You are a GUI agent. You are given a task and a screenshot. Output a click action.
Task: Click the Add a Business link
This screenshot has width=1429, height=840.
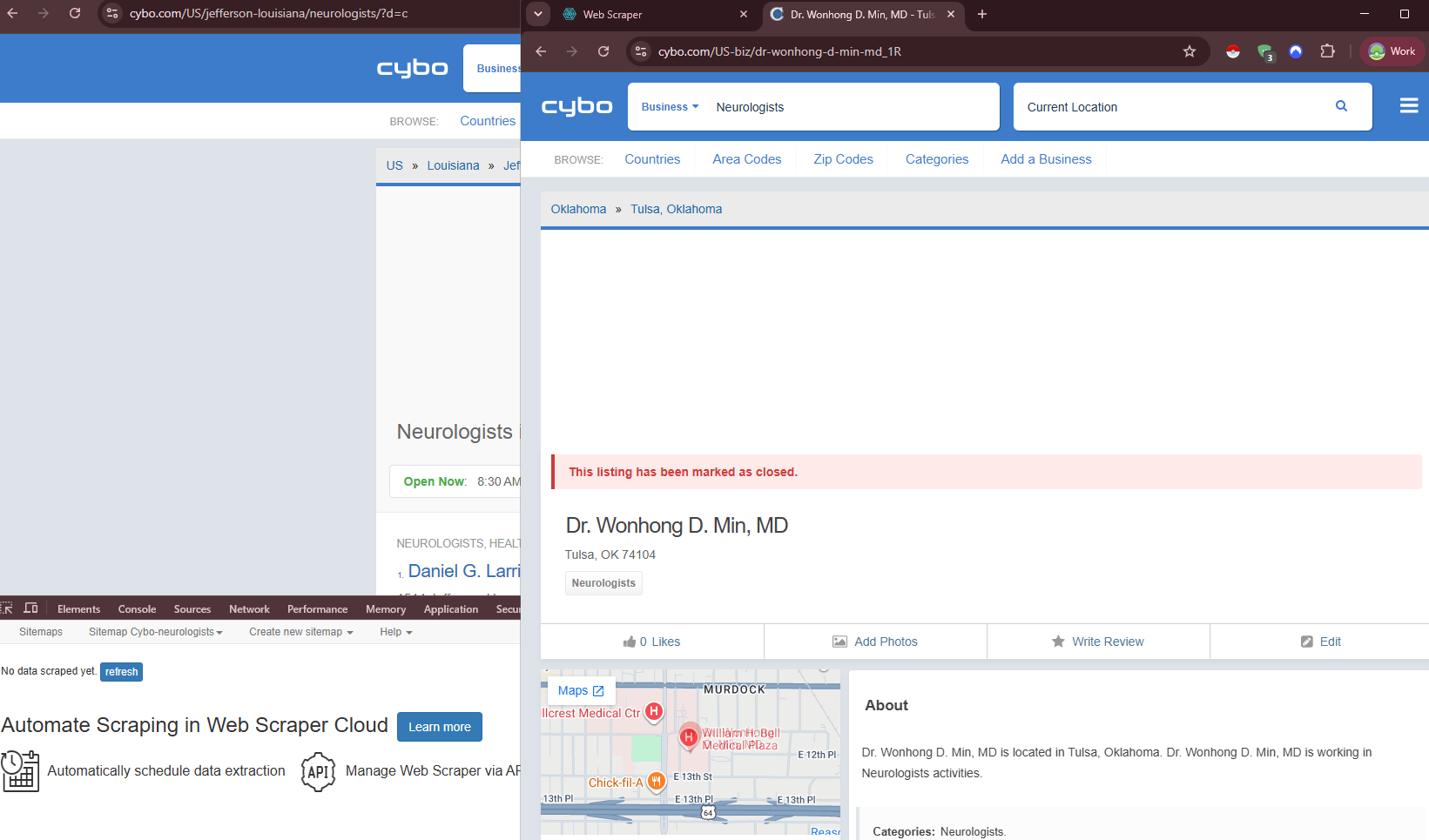click(x=1046, y=159)
